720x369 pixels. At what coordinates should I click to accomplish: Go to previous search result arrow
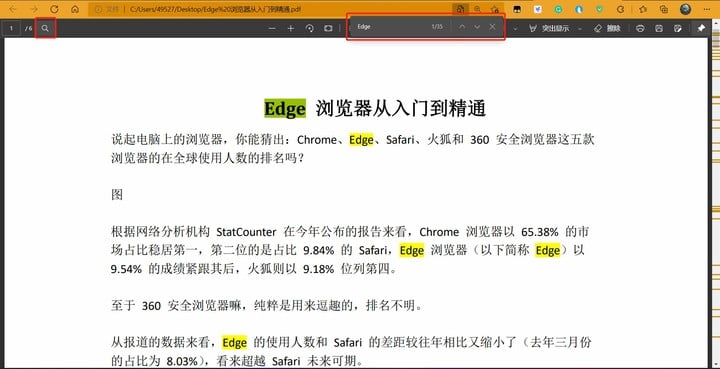pyautogui.click(x=462, y=27)
